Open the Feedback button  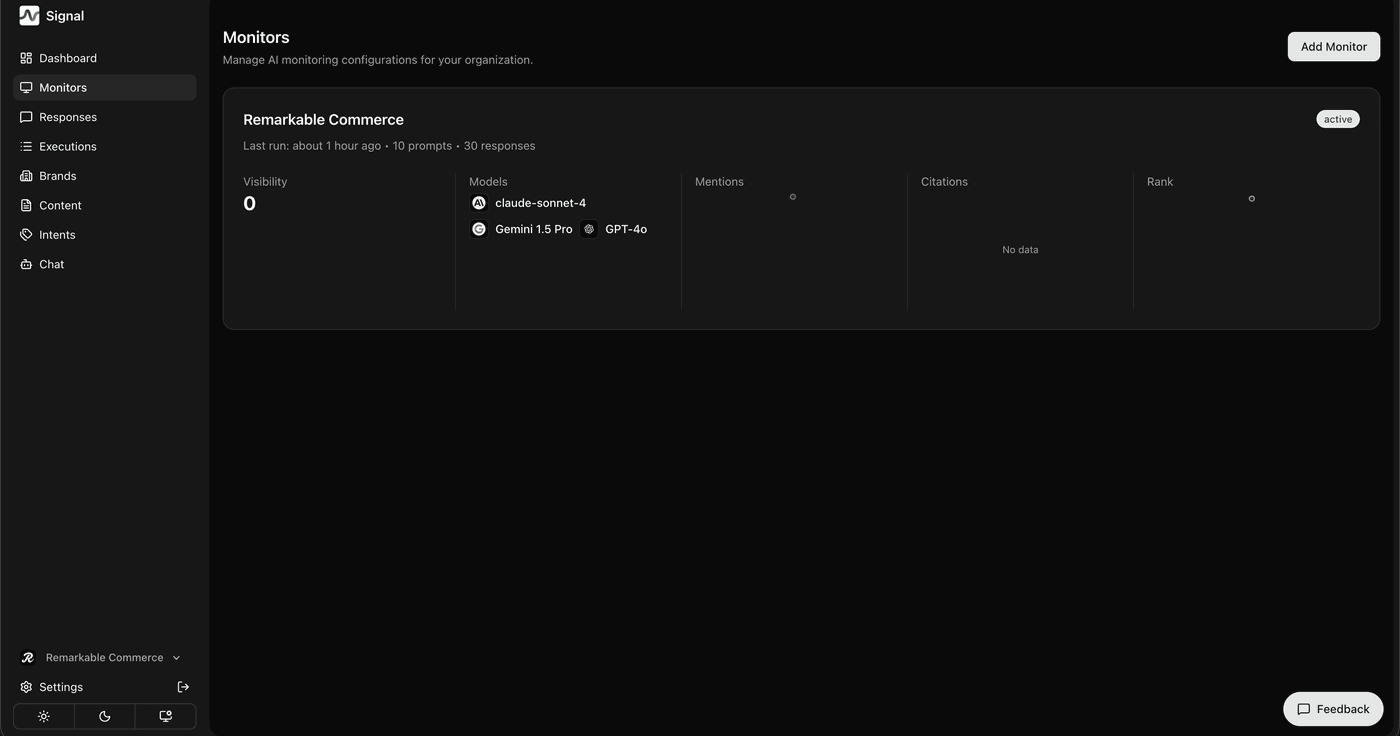(1333, 709)
